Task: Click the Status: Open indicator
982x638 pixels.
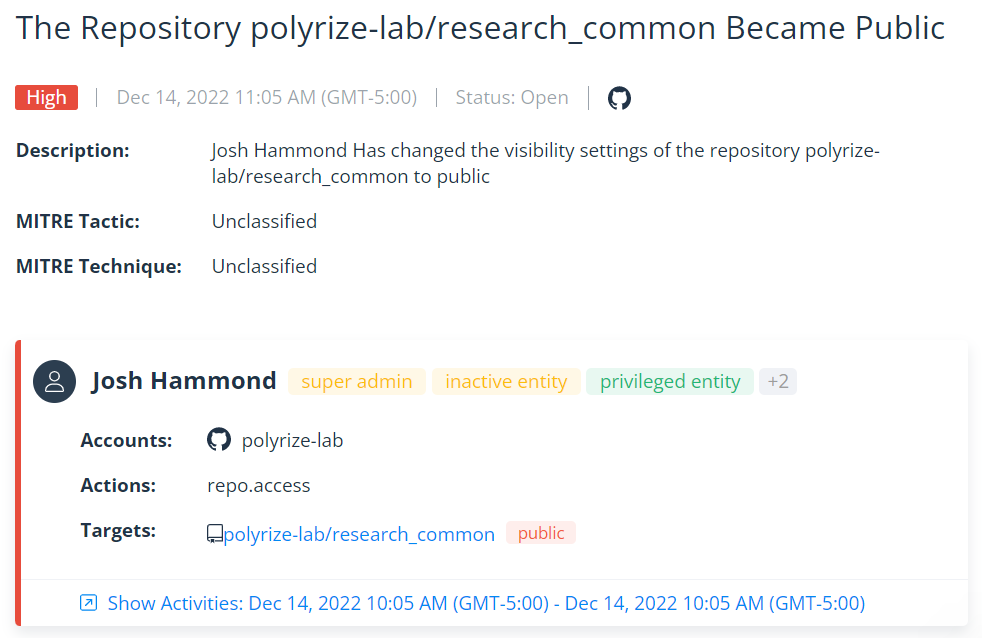Action: (x=512, y=98)
